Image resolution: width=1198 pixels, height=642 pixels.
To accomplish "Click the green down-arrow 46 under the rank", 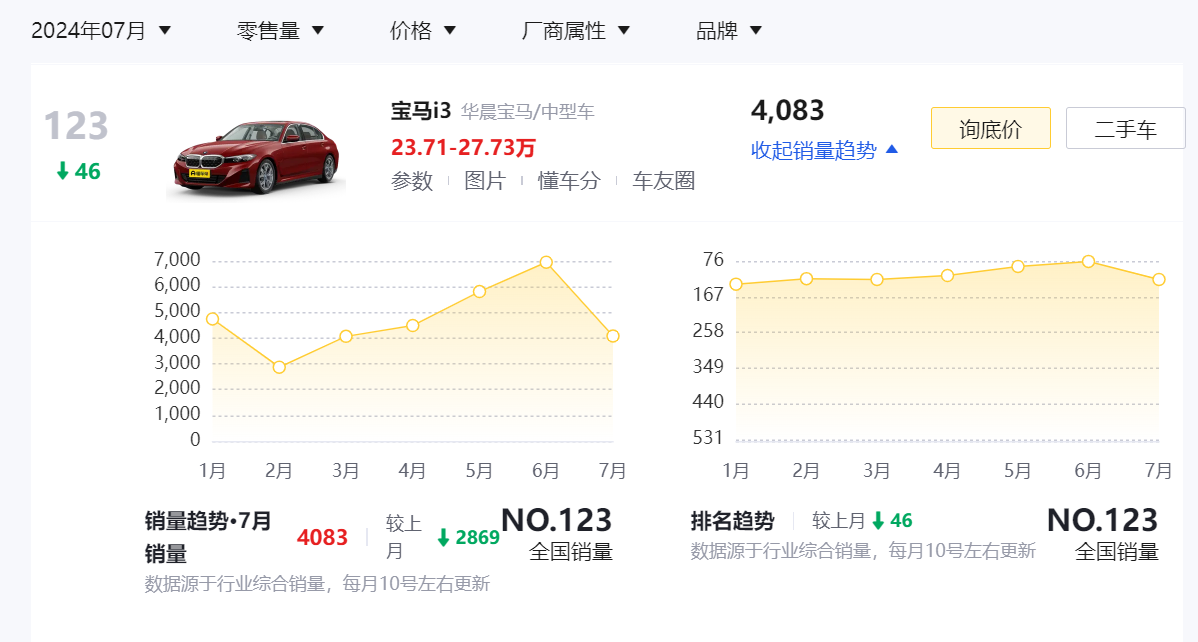I will coord(79,171).
